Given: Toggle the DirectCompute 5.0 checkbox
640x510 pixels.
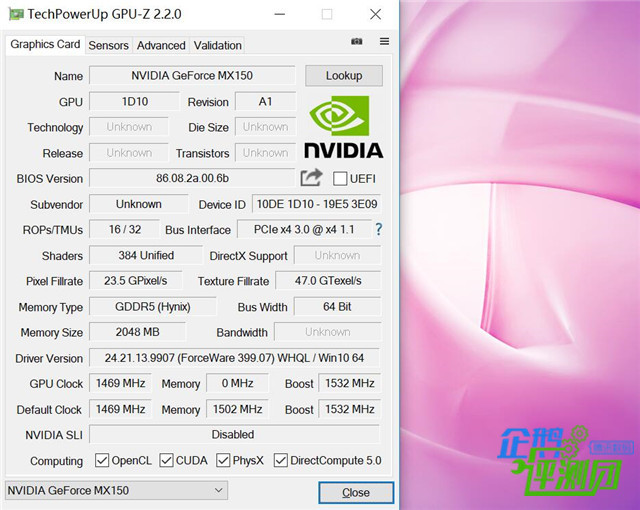Looking at the screenshot, I should click(x=280, y=460).
